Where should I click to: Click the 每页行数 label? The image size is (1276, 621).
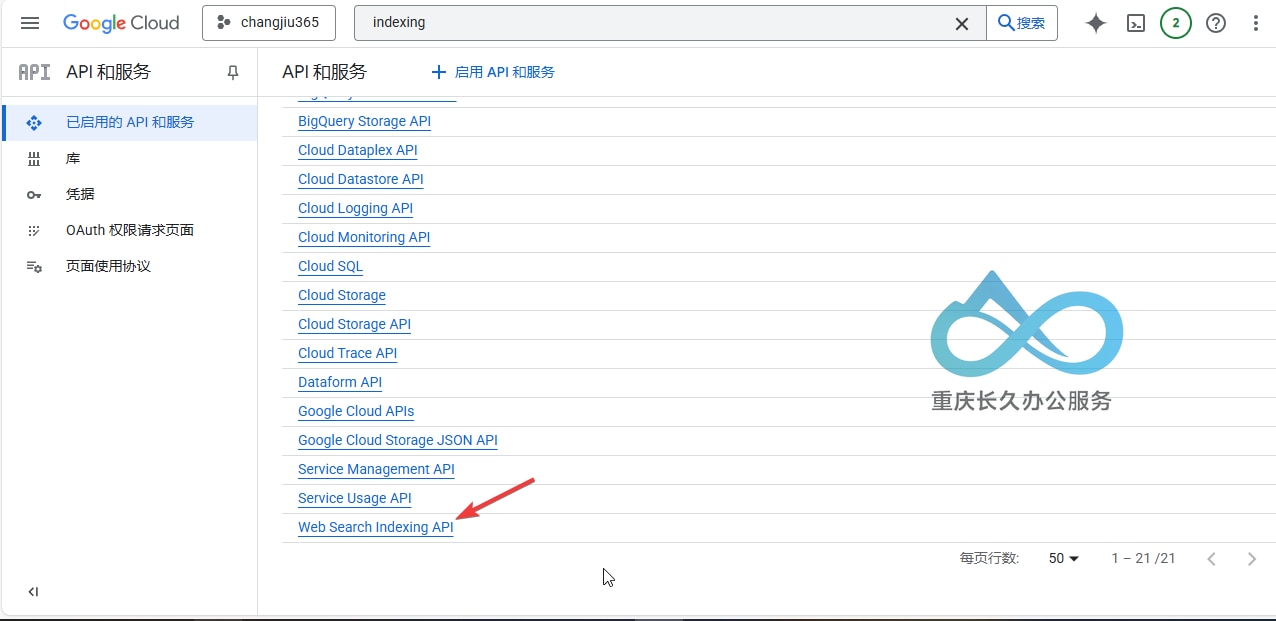point(989,558)
